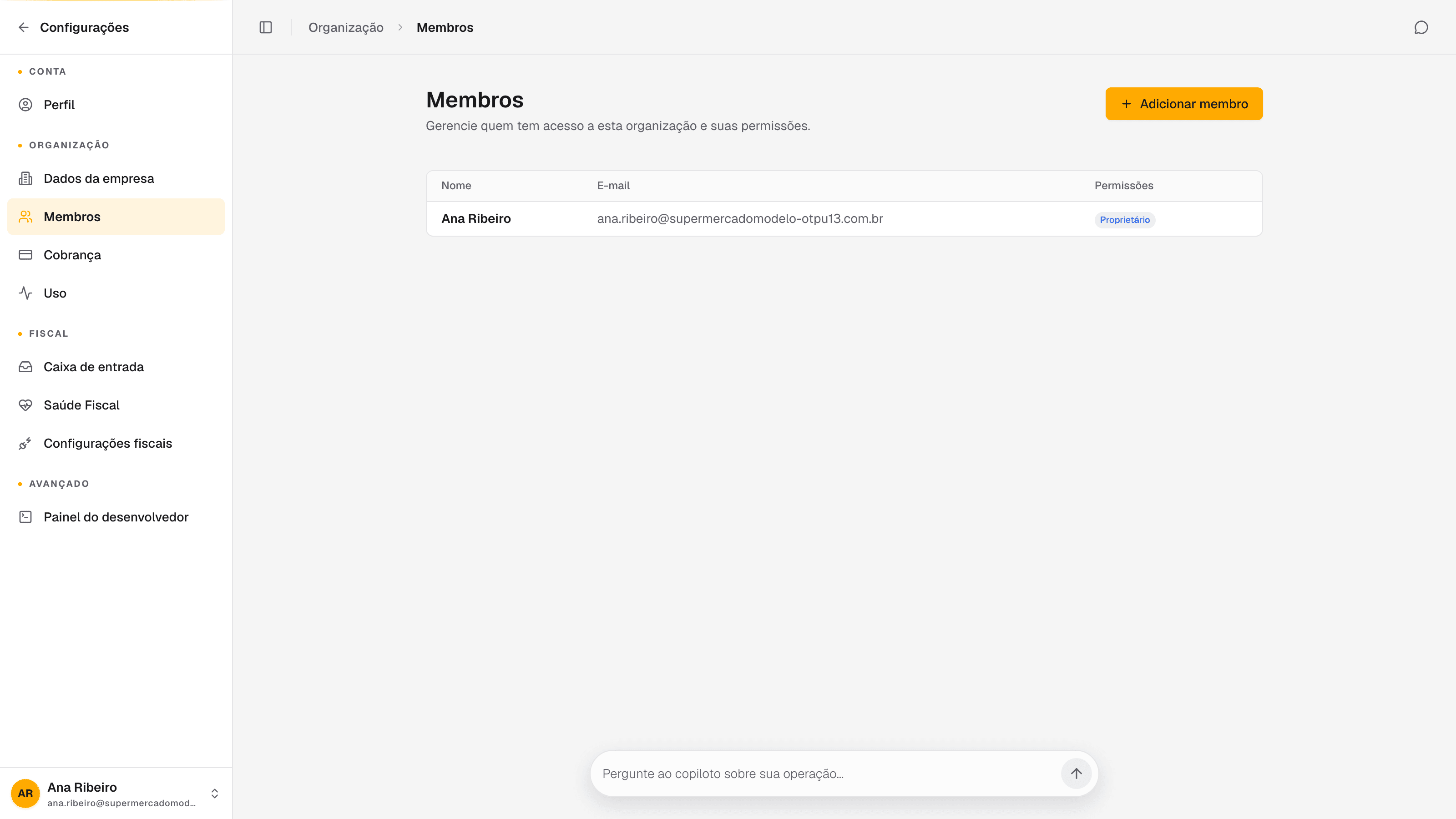Click the Adicionar membro button

point(1183,104)
